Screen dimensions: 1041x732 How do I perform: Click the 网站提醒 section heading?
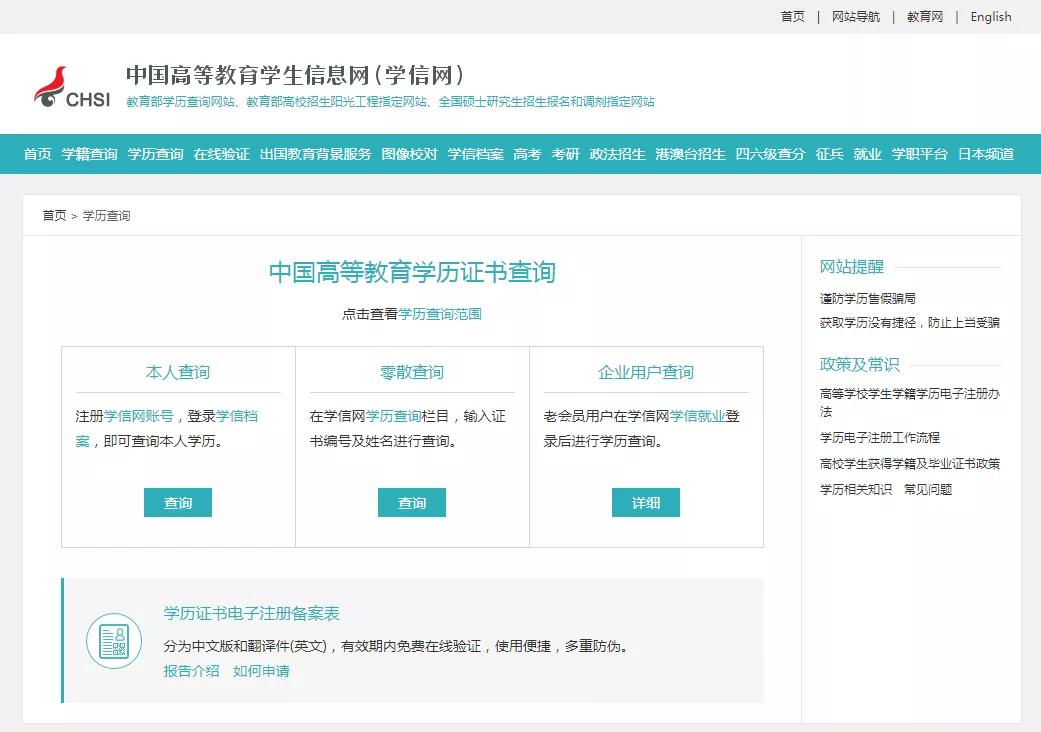point(852,267)
